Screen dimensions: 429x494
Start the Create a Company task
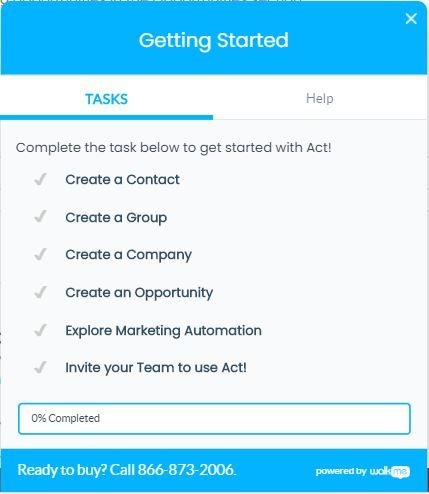point(128,255)
